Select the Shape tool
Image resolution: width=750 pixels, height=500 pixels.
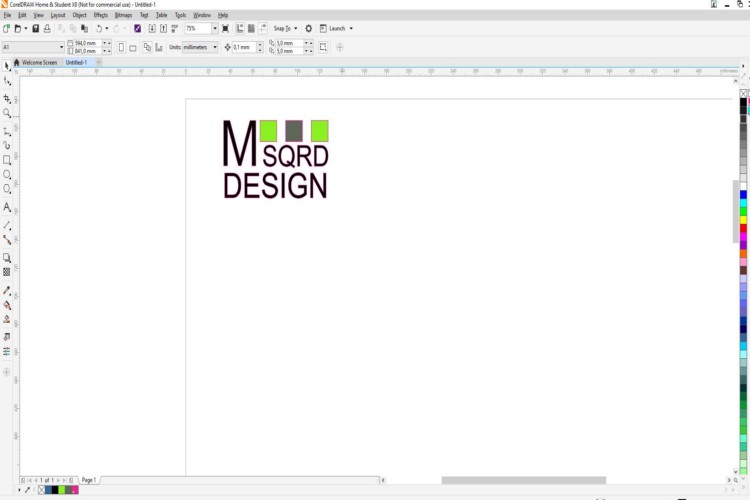[7, 81]
